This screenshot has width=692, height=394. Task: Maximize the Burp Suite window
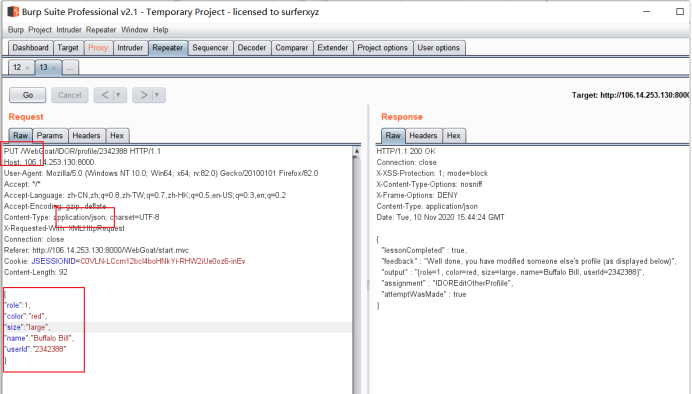point(680,11)
